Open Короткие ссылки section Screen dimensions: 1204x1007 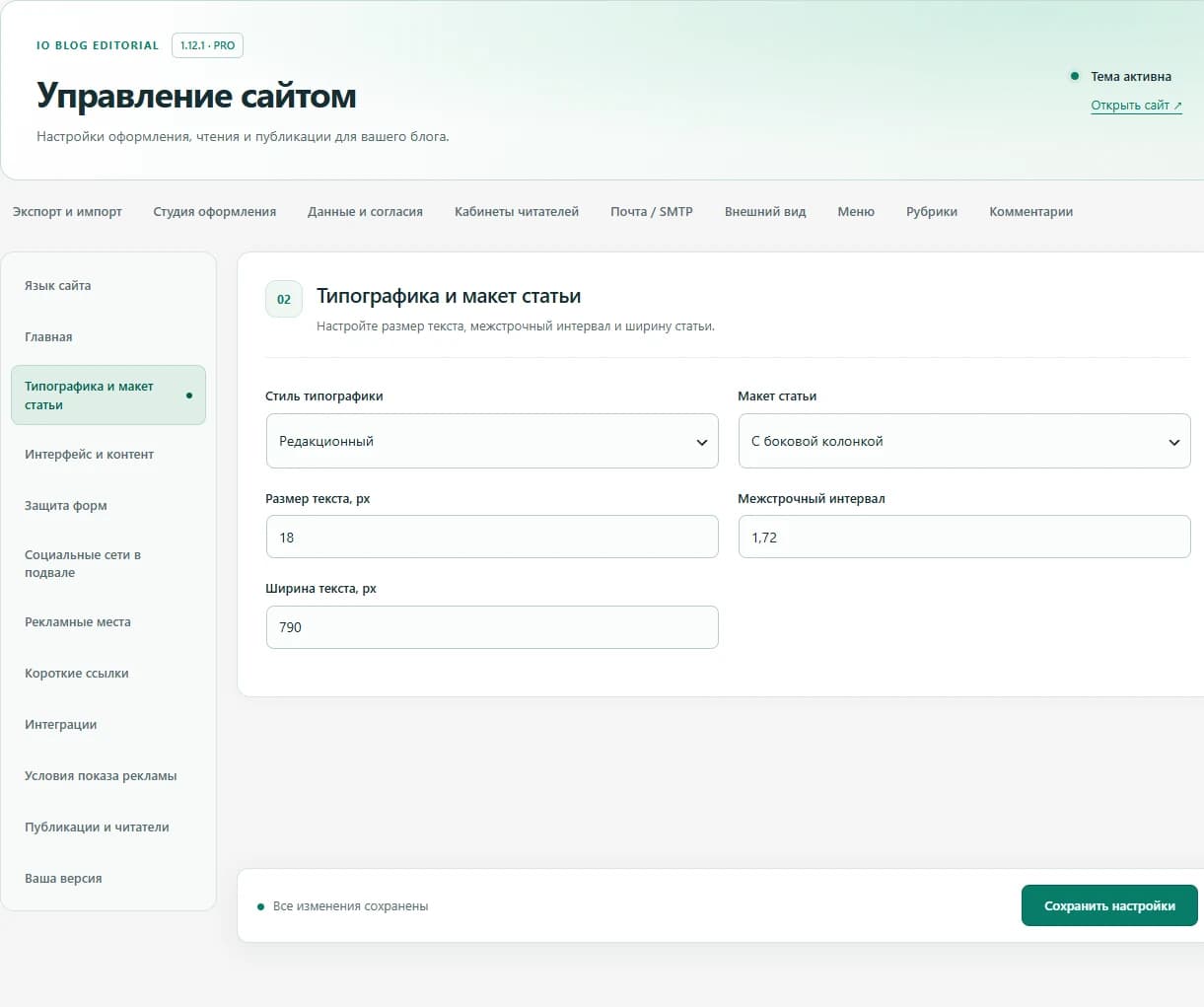[108, 674]
